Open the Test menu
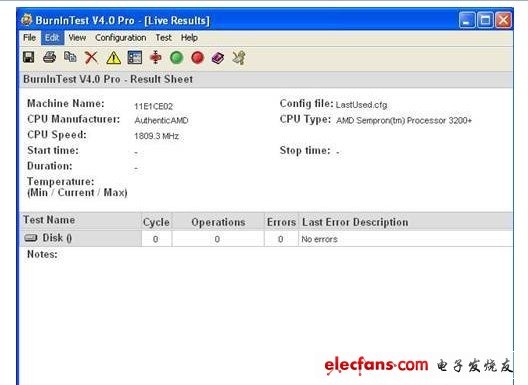The height and width of the screenshot is (385, 528). click(x=164, y=37)
